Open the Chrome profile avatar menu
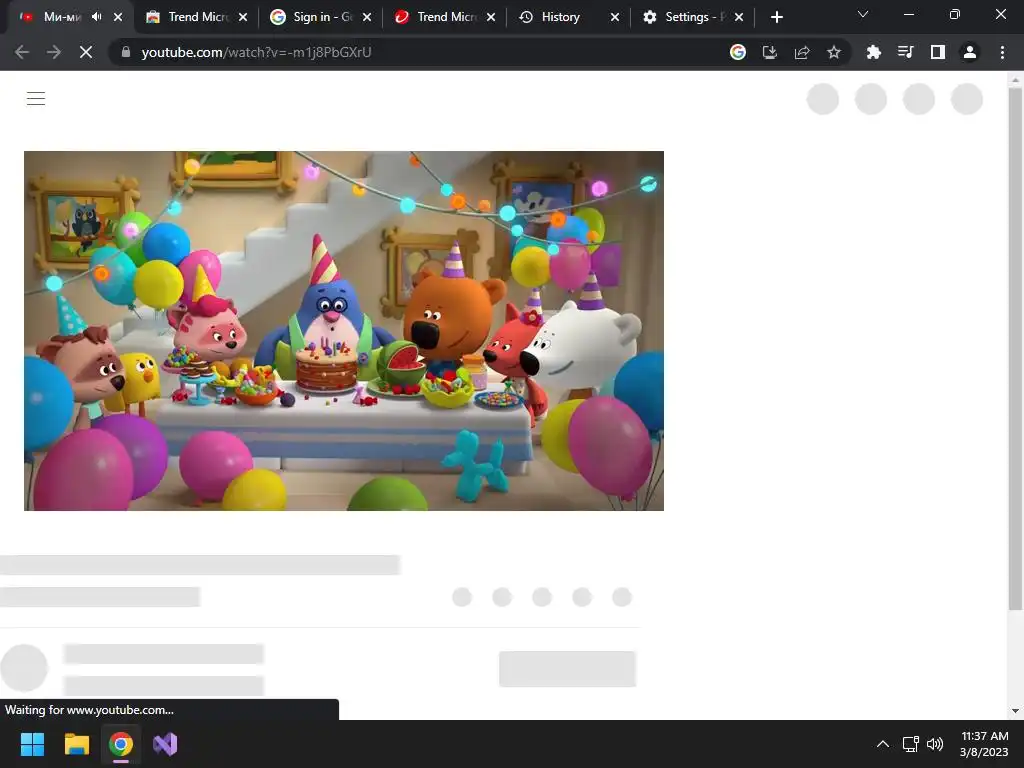Screen dimensions: 1024x768 click(x=970, y=52)
